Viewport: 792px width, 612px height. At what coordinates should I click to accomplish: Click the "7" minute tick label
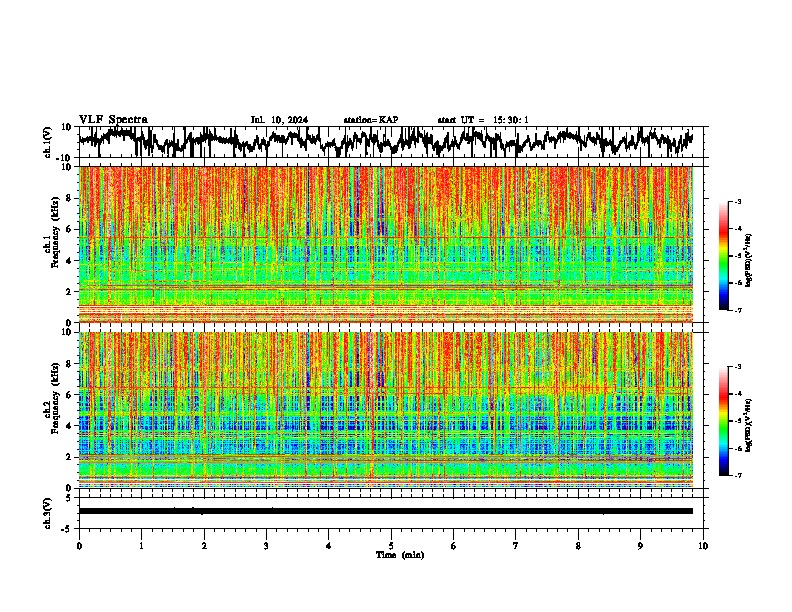click(516, 546)
